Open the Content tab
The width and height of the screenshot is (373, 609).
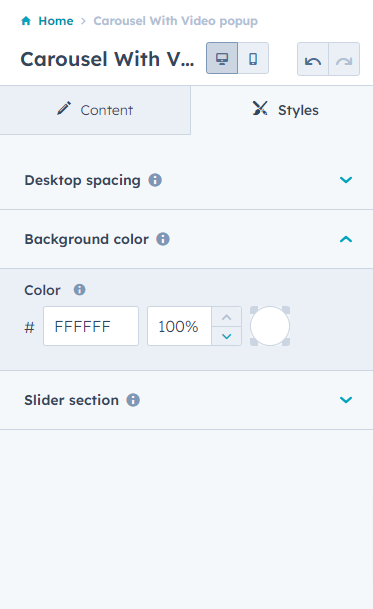[x=95, y=110]
